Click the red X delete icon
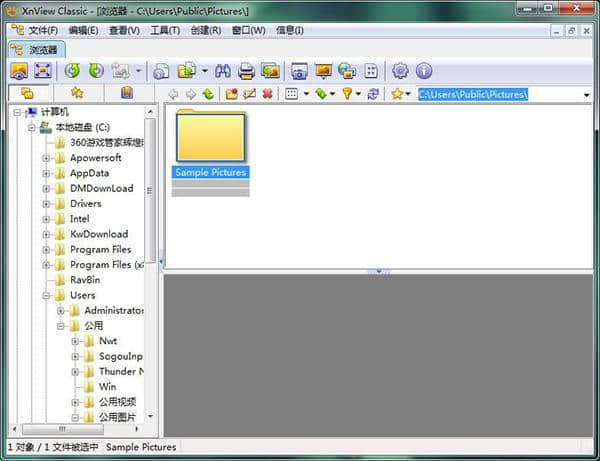Image resolution: width=600 pixels, height=461 pixels. click(x=267, y=94)
